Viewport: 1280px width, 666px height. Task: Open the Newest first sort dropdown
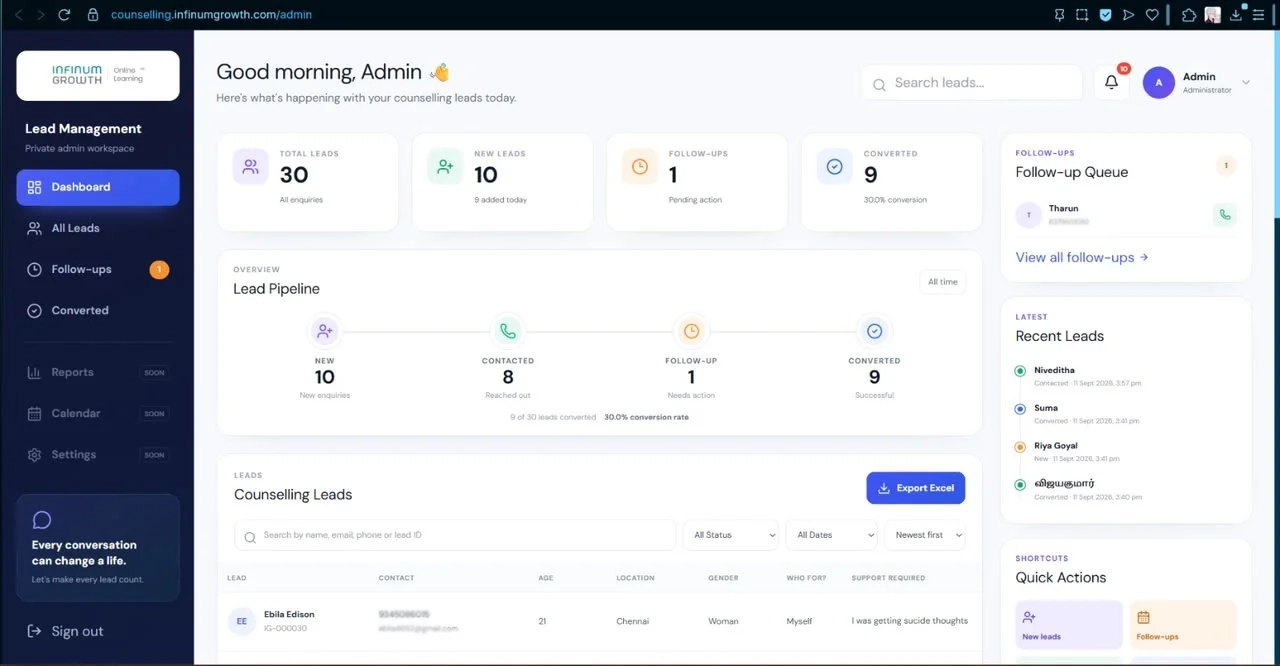click(925, 535)
